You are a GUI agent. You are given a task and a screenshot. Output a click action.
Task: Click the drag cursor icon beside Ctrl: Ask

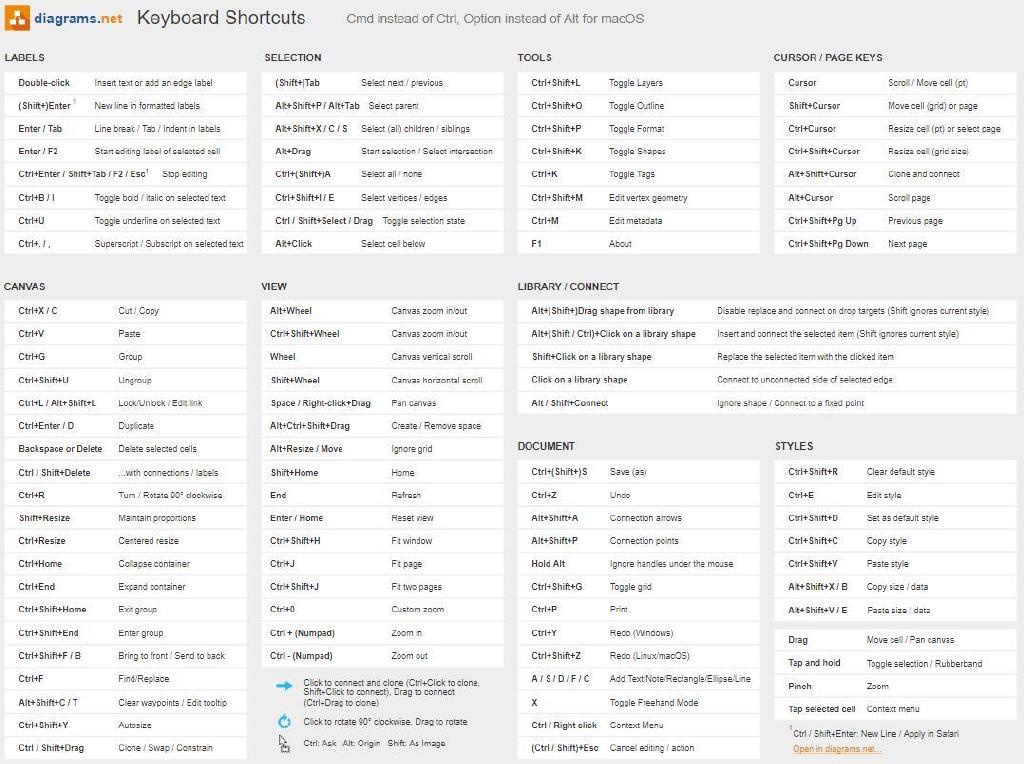pos(284,743)
